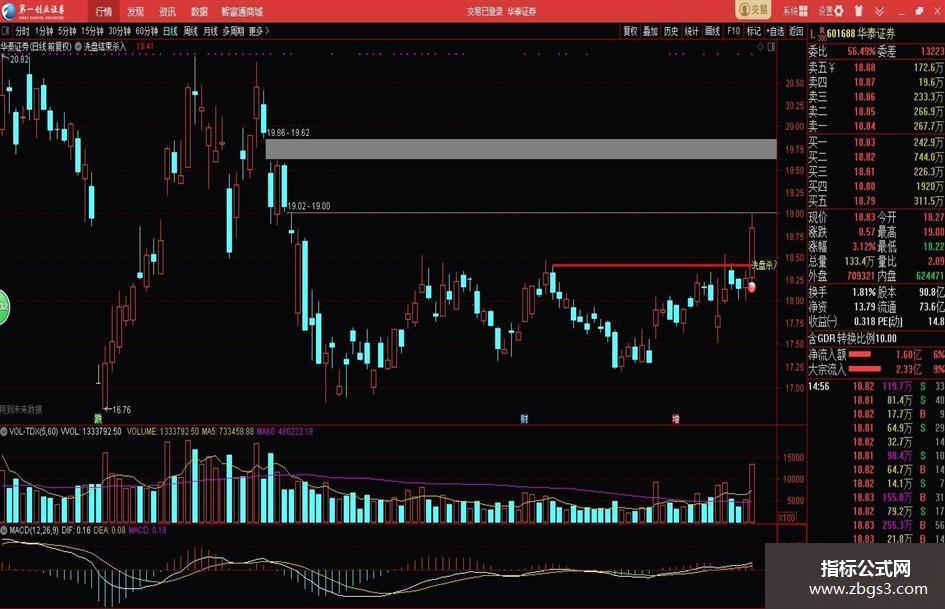Click the 含GDR 转换比例 row
The height and width of the screenshot is (609, 945).
coord(876,338)
